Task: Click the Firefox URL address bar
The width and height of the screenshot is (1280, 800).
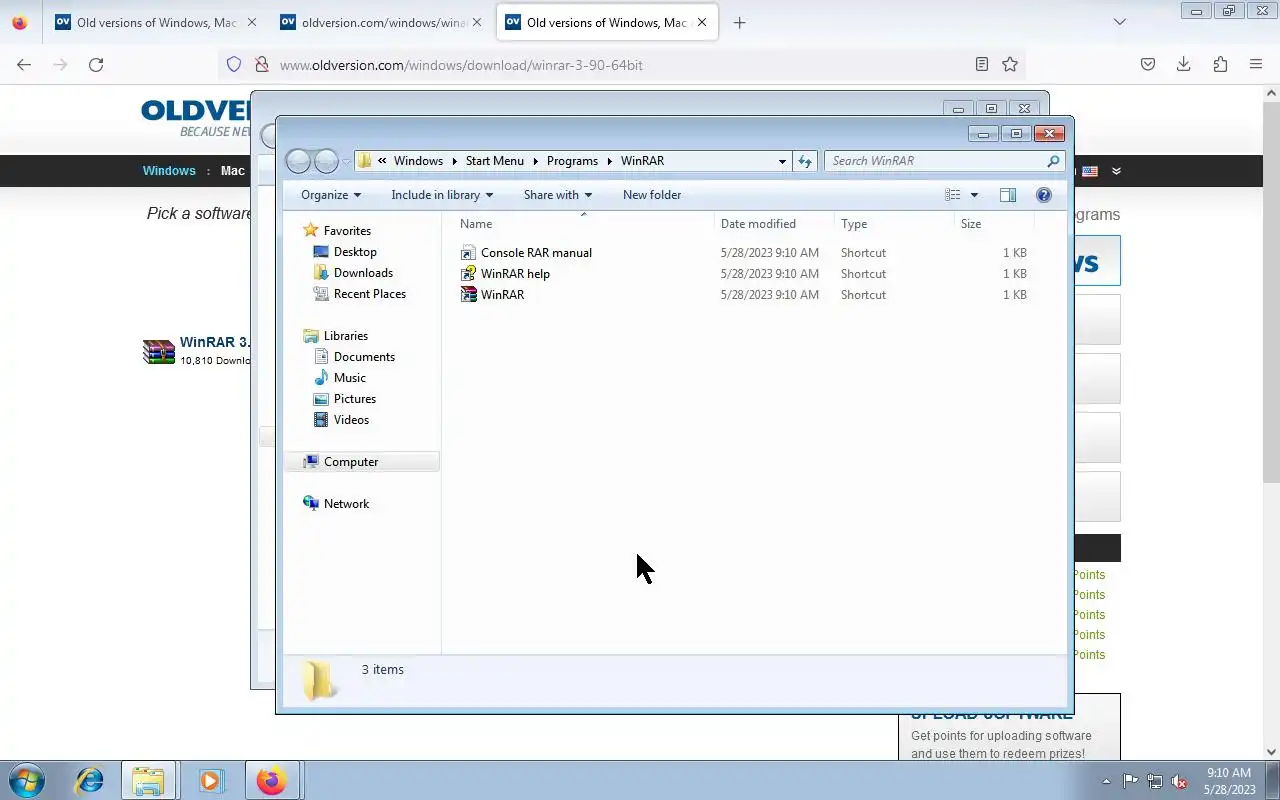Action: tap(620, 64)
